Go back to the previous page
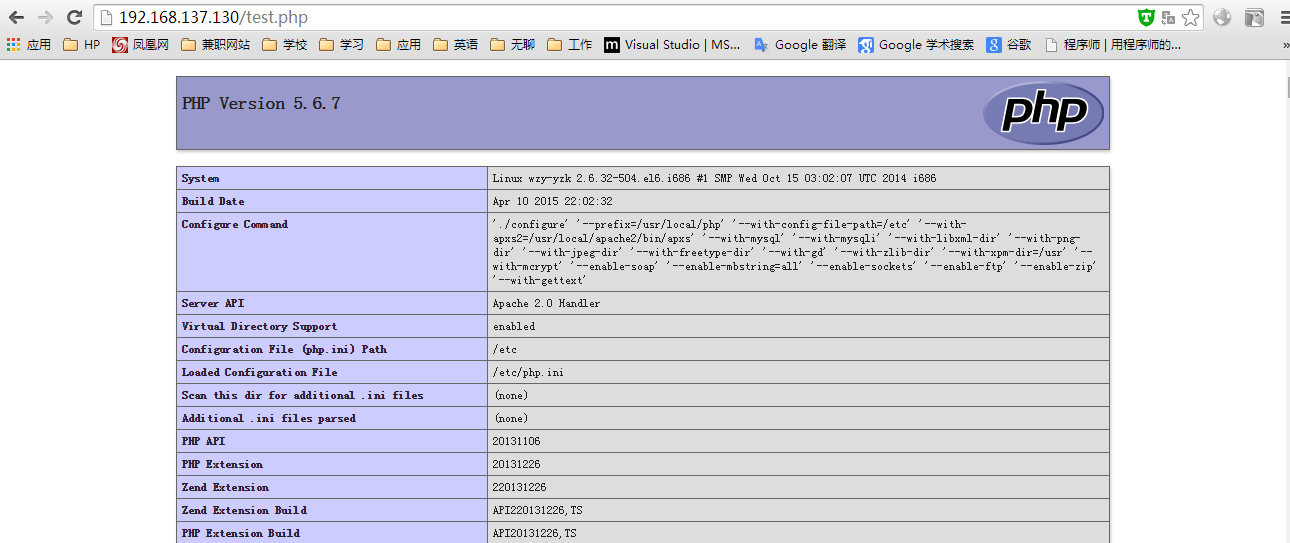 17,17
